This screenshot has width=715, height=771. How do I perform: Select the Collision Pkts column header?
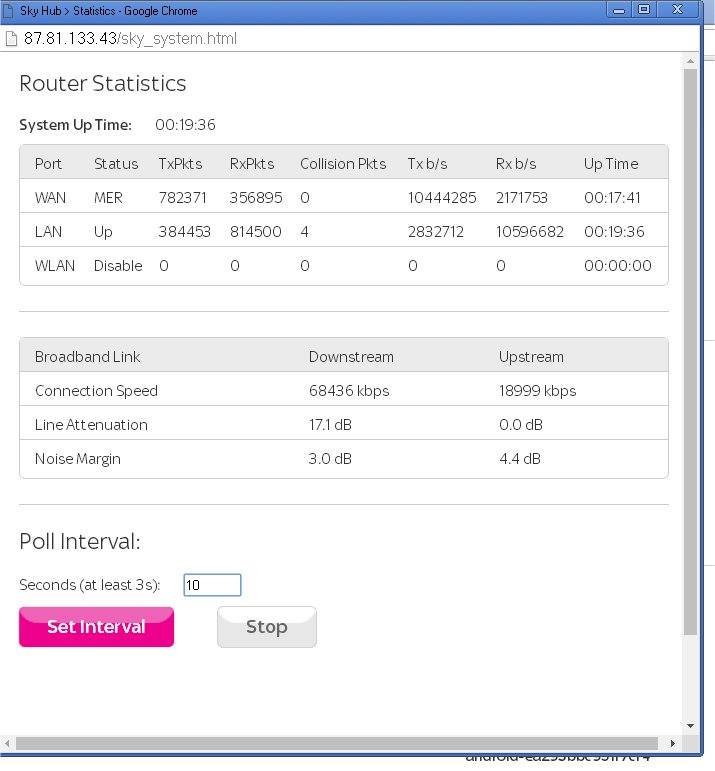point(343,164)
